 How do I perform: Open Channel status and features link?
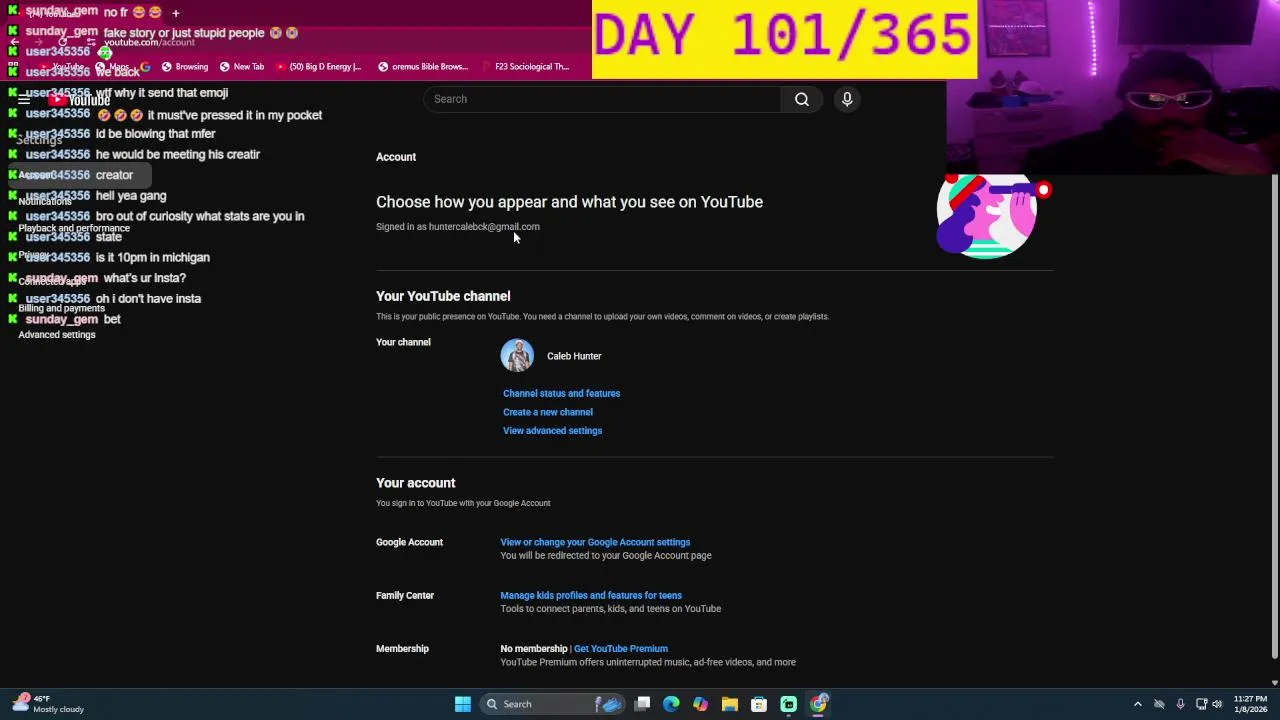[x=561, y=393]
